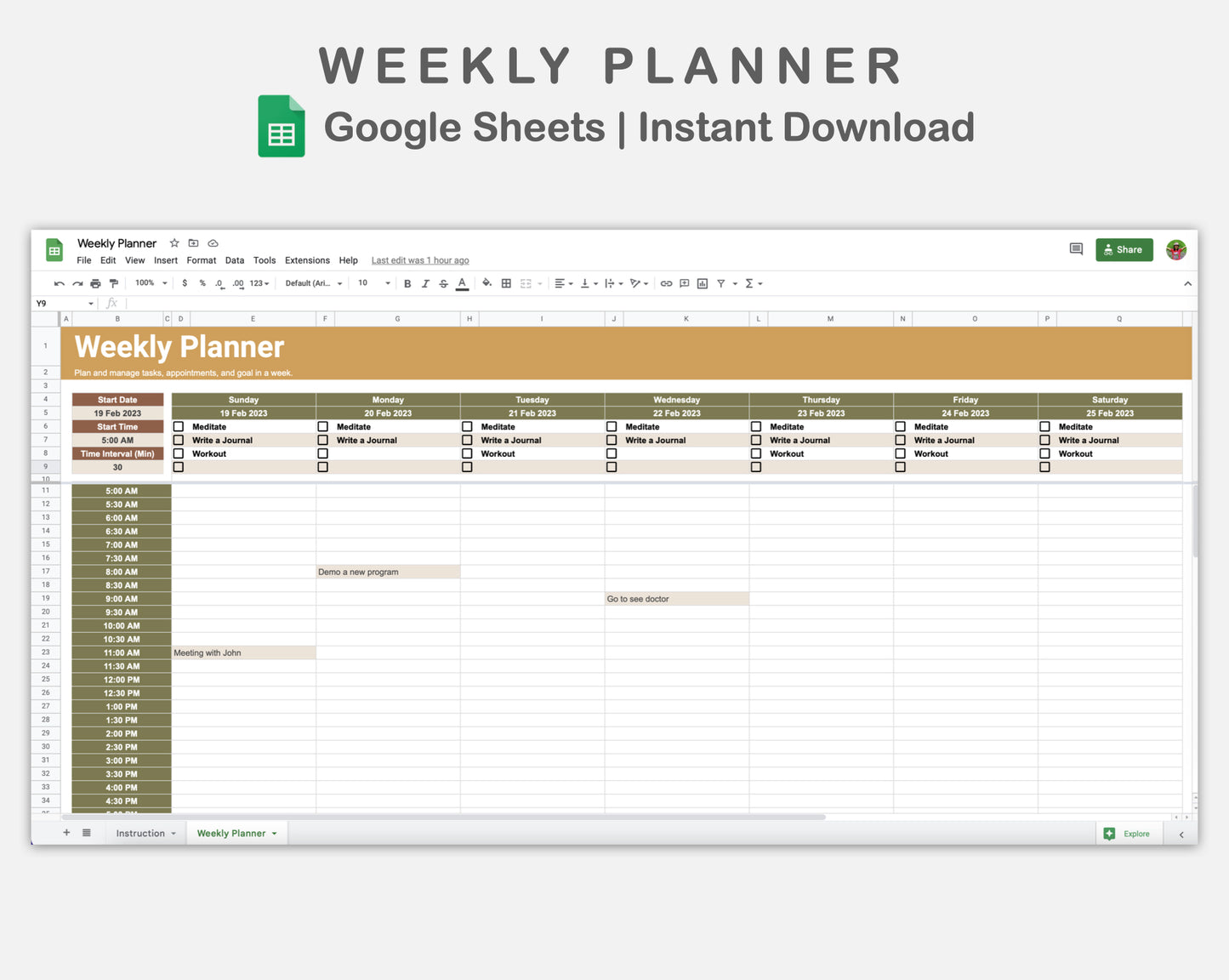Open the font dropdown showing Default
Viewport: 1229px width, 980px height.
tap(312, 283)
